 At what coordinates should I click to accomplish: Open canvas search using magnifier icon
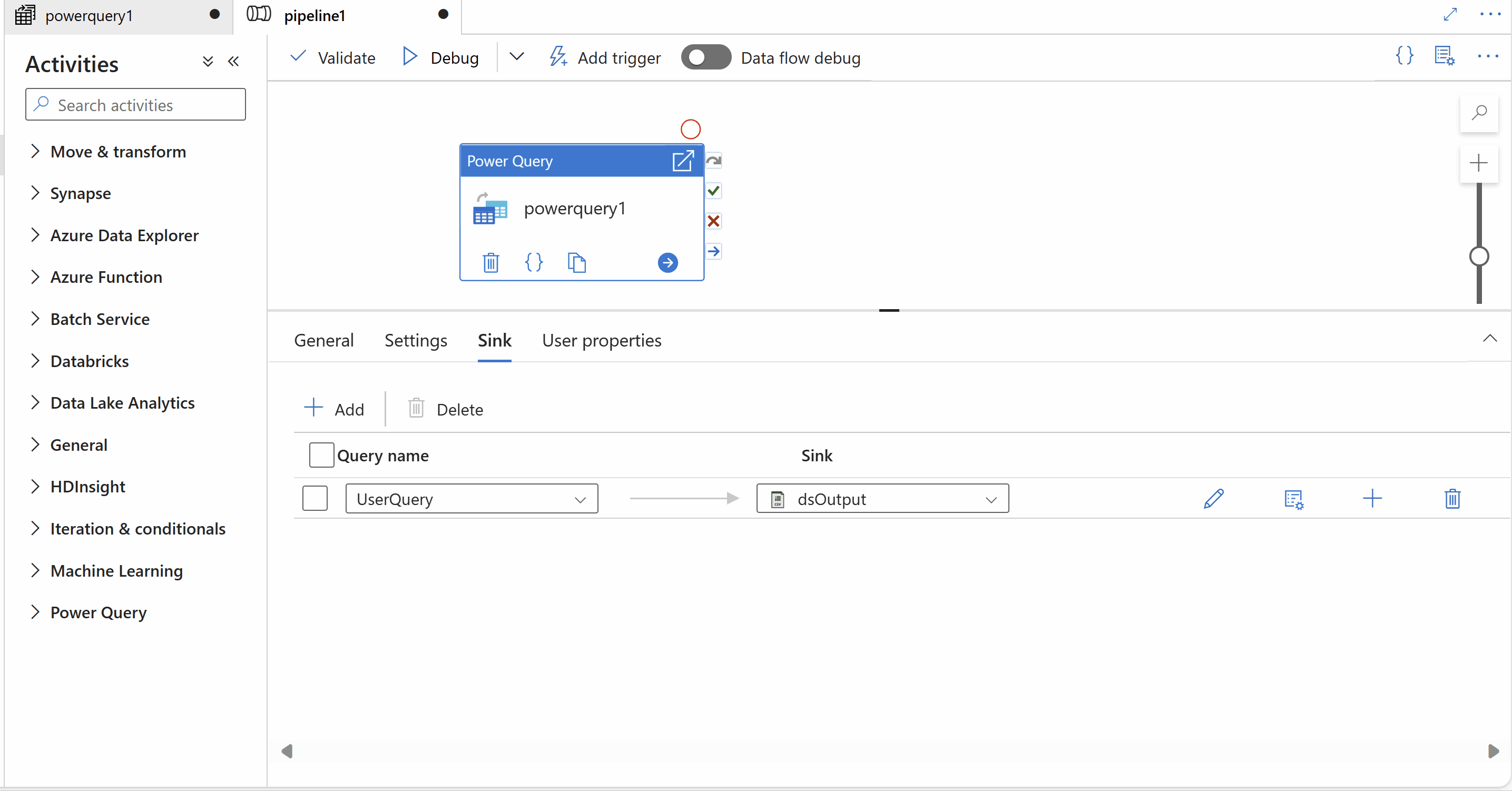coord(1480,112)
